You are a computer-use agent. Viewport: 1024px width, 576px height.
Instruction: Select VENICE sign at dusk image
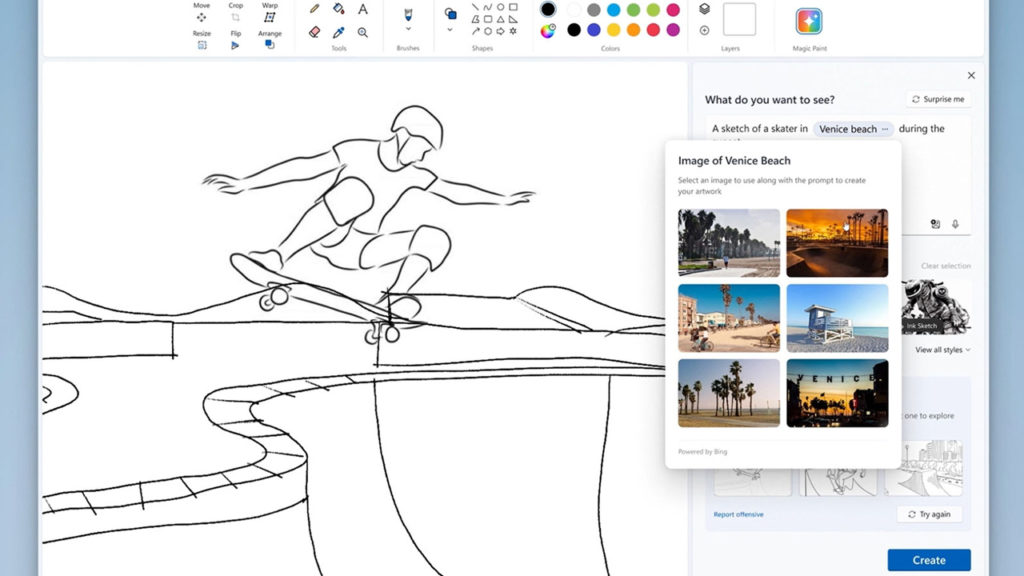point(837,393)
